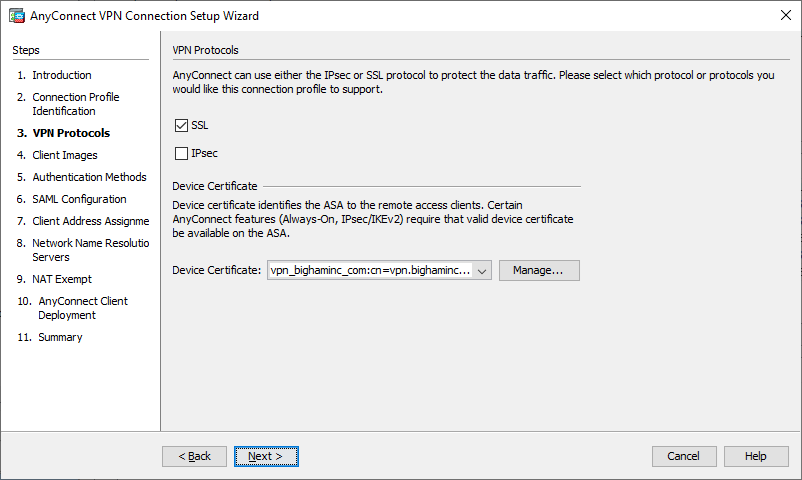The image size is (802, 480).
Task: Click the Device Certificate section heading
Action: tap(215, 186)
